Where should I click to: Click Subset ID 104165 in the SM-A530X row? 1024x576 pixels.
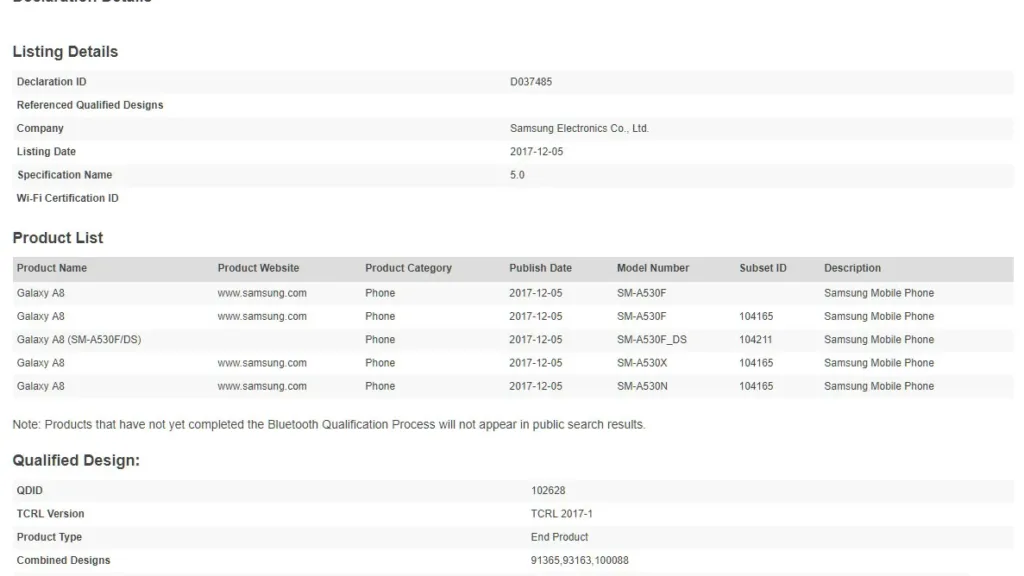(x=756, y=363)
